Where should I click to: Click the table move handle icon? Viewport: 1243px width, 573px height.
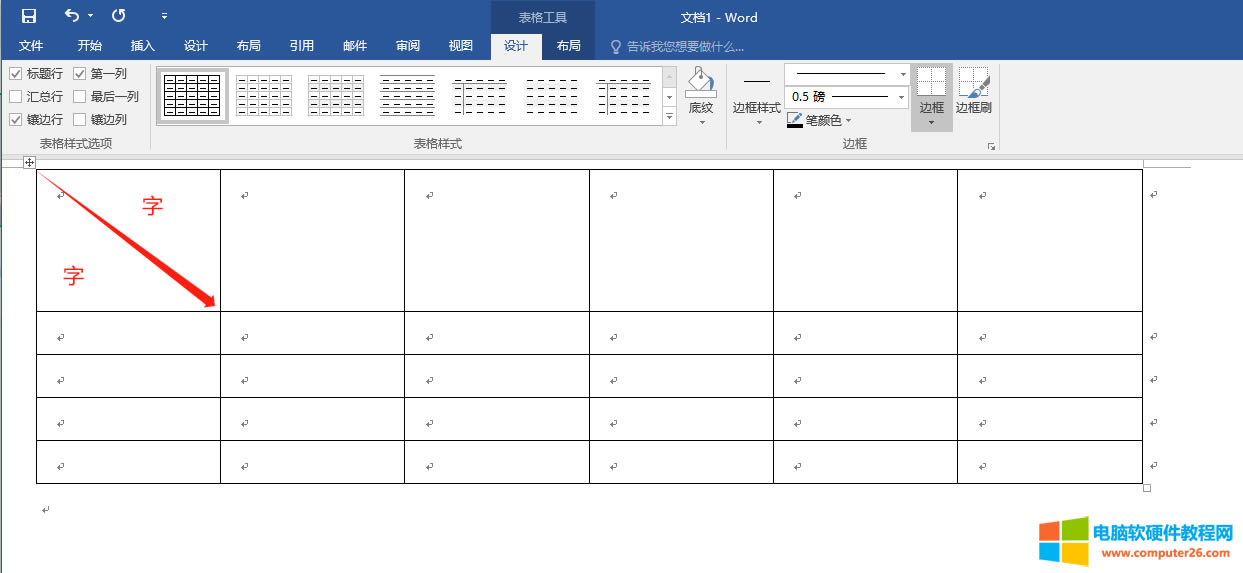(29, 162)
